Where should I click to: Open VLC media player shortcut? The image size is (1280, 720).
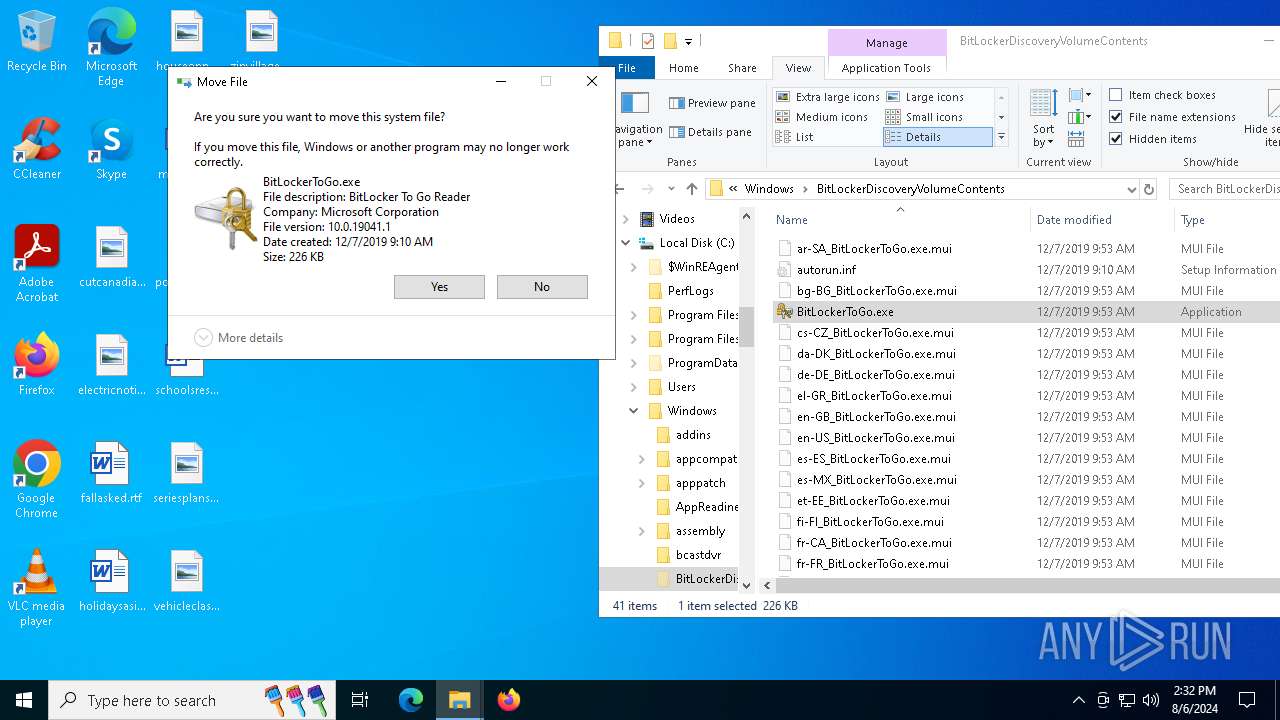36,588
